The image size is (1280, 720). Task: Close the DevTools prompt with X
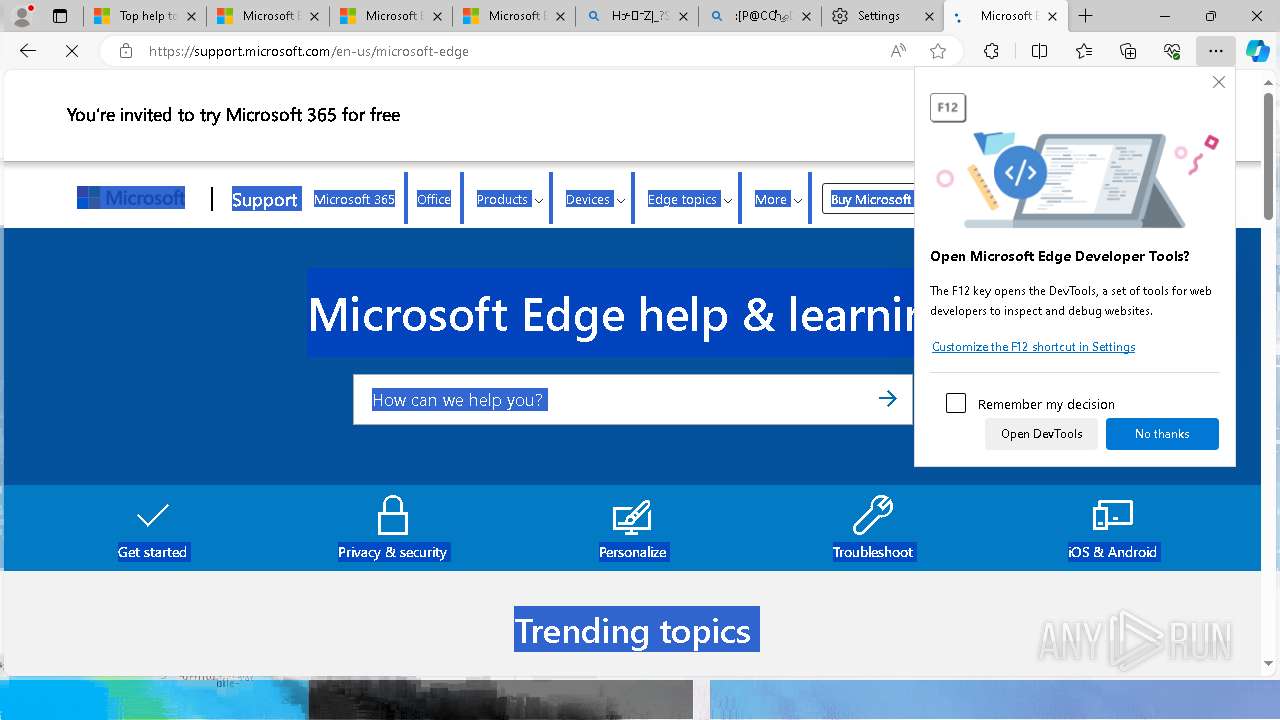[x=1218, y=82]
